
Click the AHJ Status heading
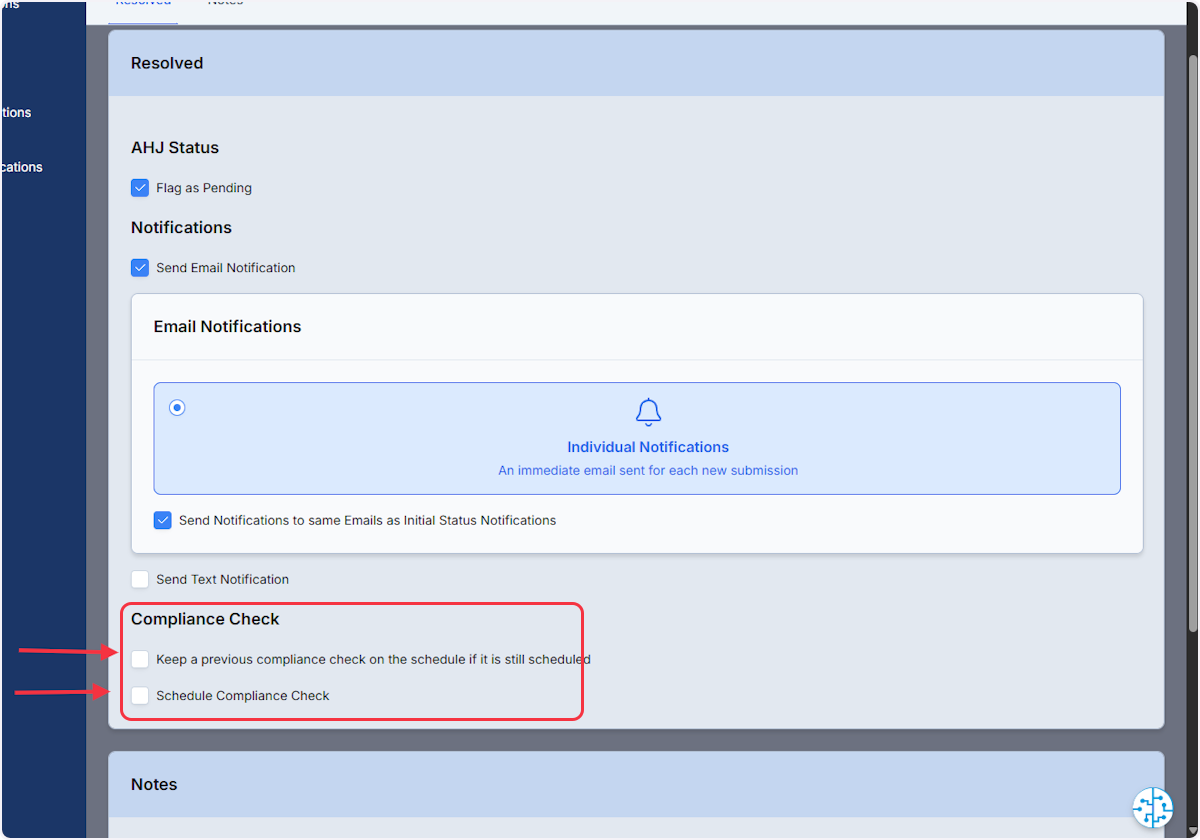click(175, 147)
